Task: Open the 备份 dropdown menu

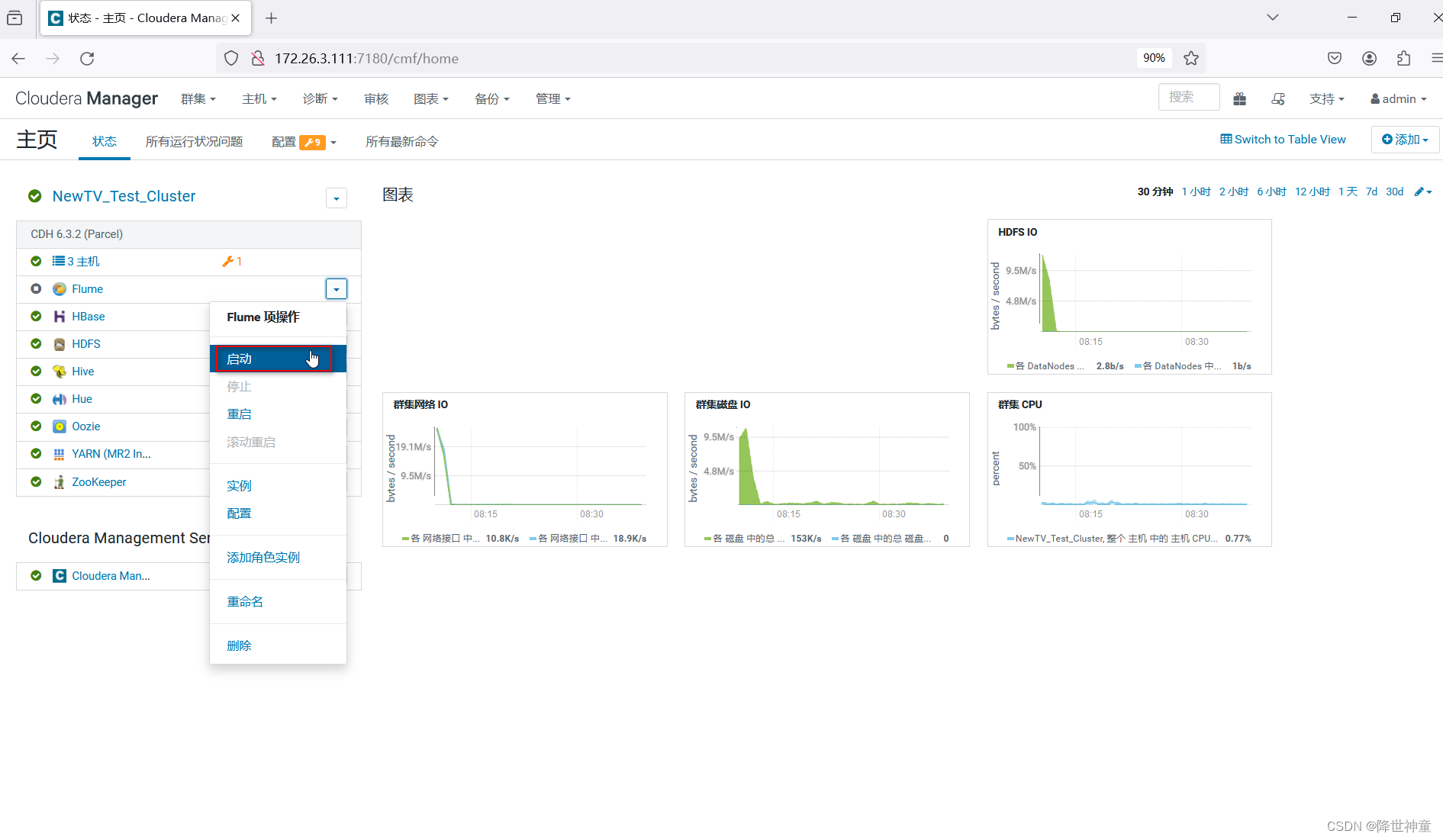Action: [492, 99]
